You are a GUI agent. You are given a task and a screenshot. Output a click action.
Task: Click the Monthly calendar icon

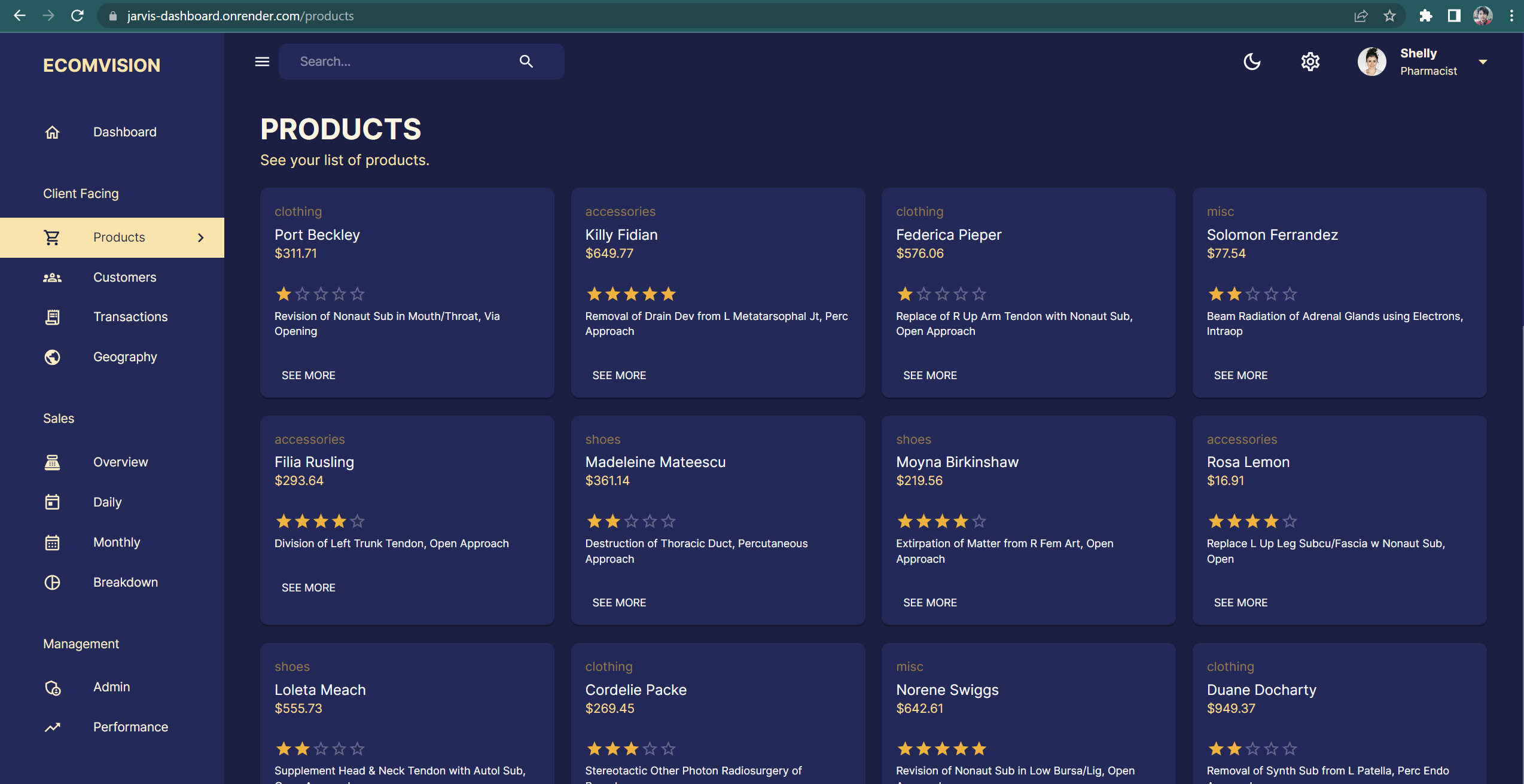[52, 542]
